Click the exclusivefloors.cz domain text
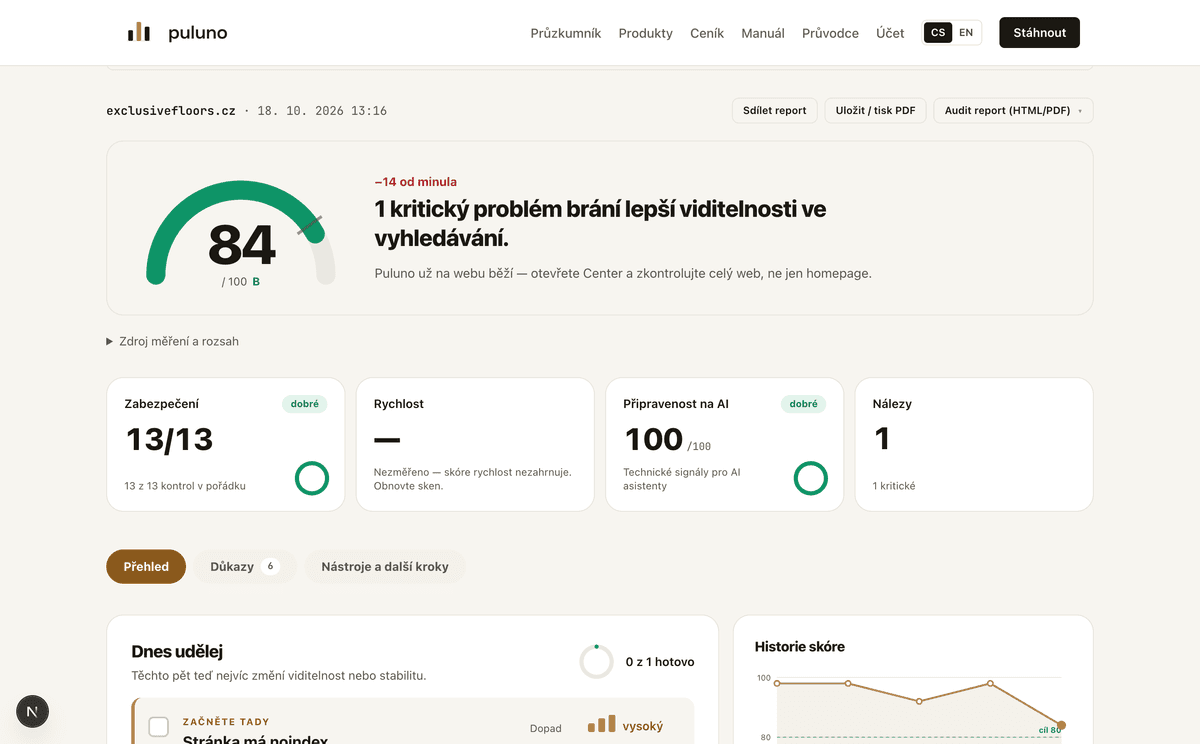 pos(171,111)
